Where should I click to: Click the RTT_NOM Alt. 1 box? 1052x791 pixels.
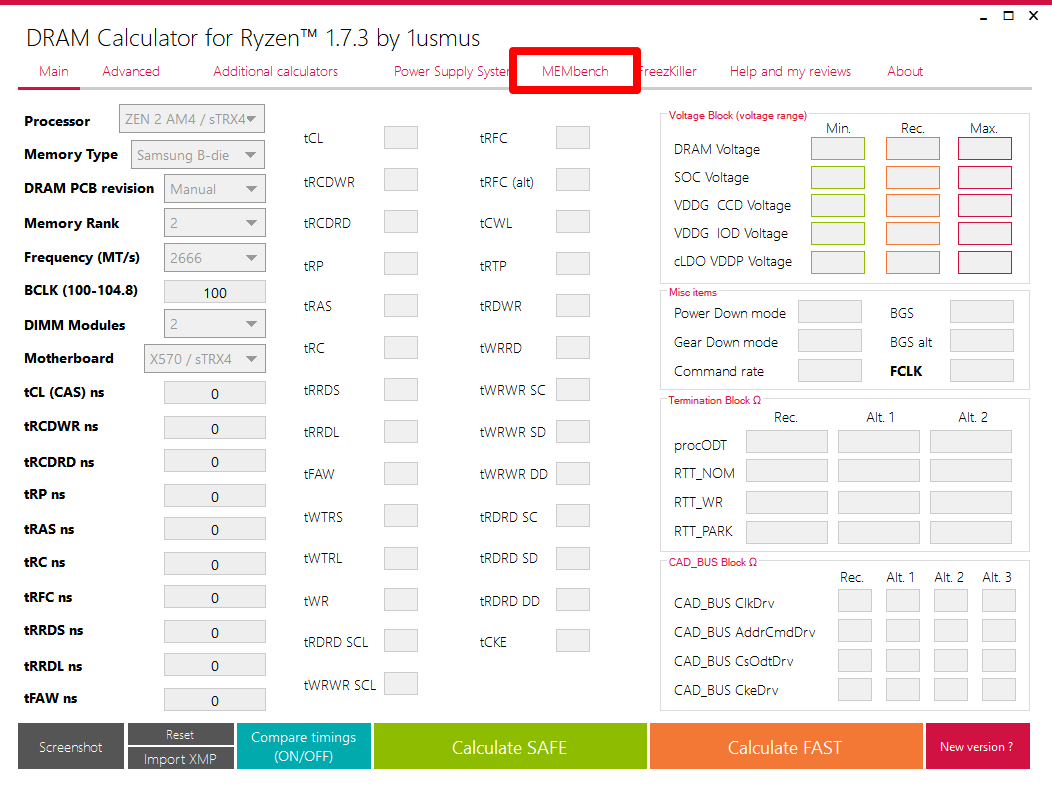[879, 471]
